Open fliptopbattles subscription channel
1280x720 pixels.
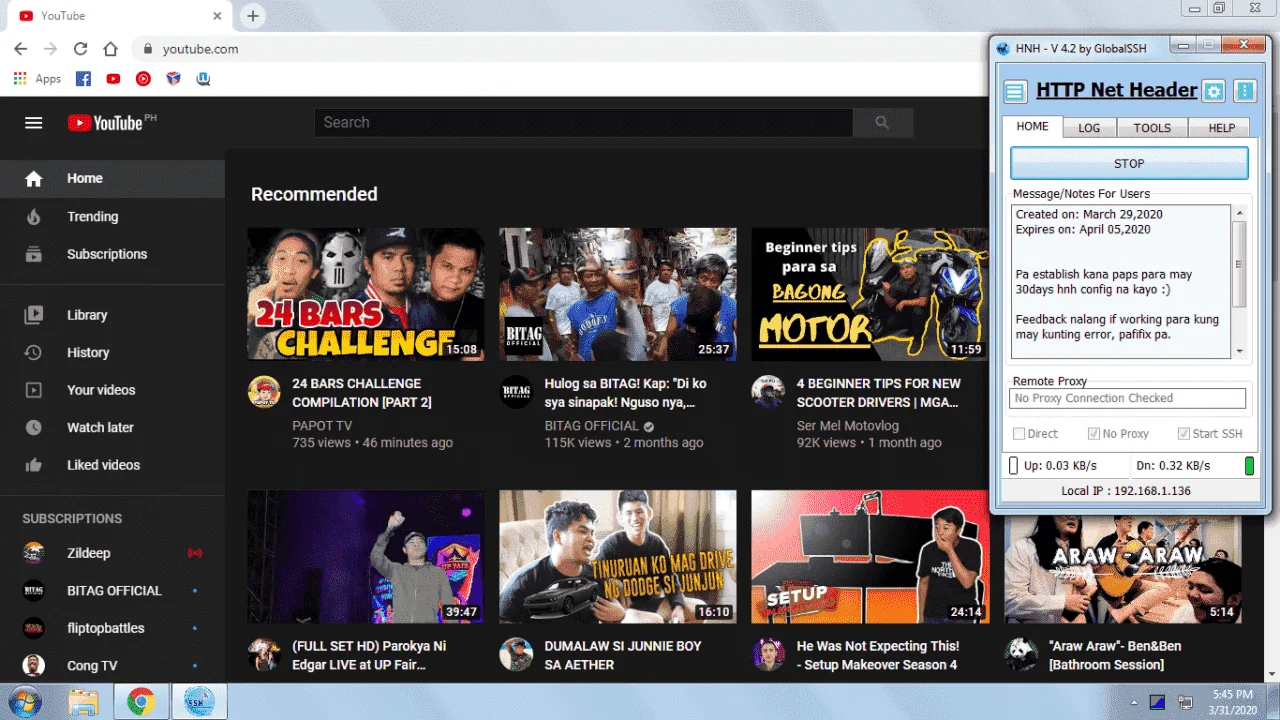coord(112,628)
